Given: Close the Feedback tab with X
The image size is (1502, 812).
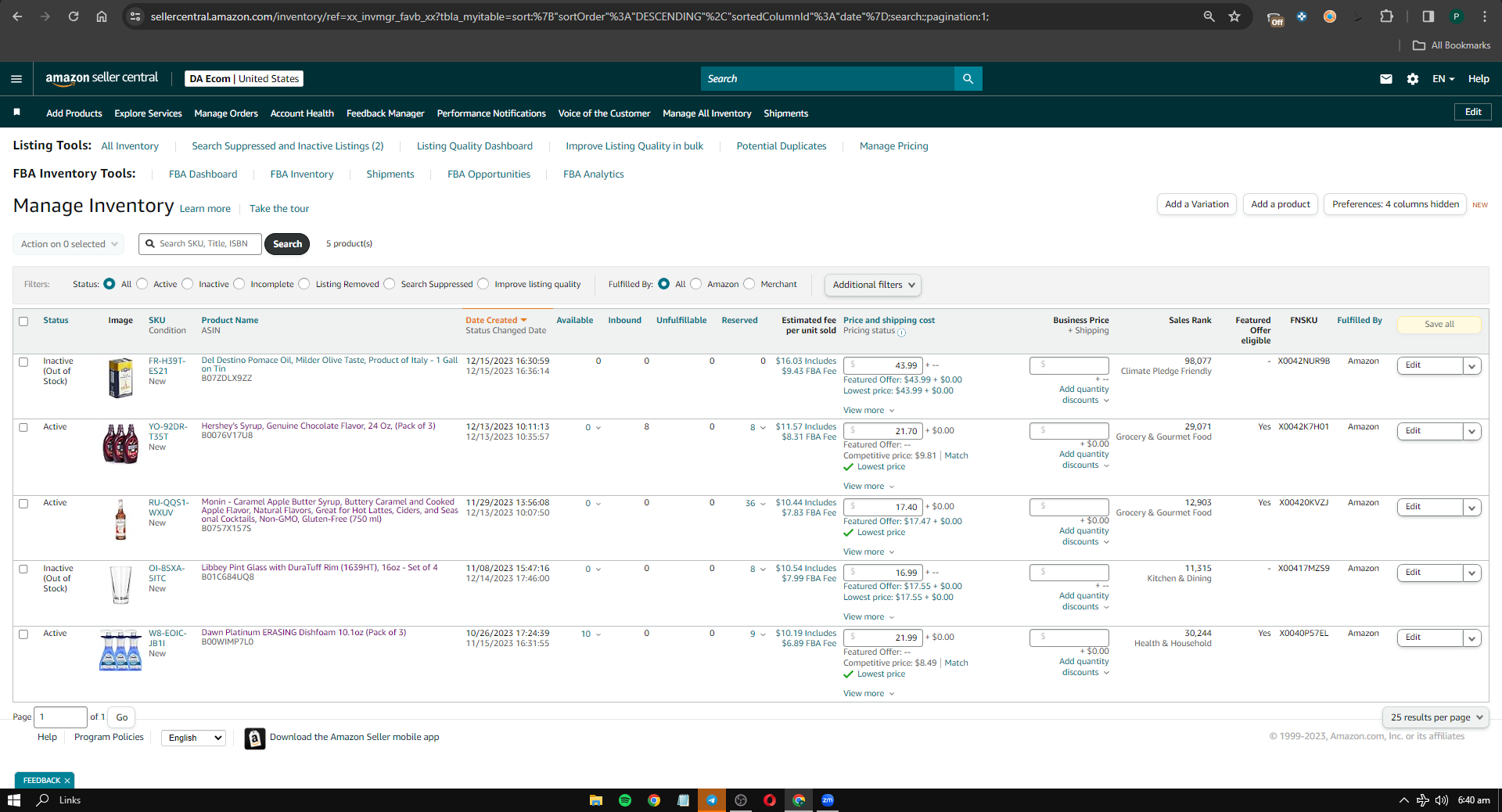Looking at the screenshot, I should click(67, 781).
